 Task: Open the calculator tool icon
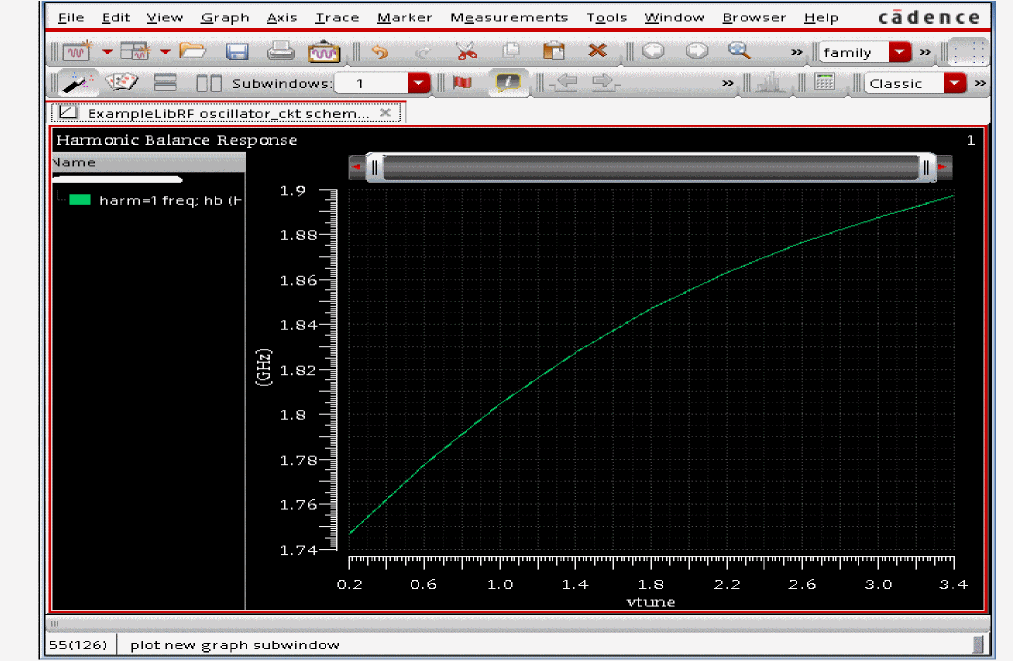pyautogui.click(x=825, y=83)
